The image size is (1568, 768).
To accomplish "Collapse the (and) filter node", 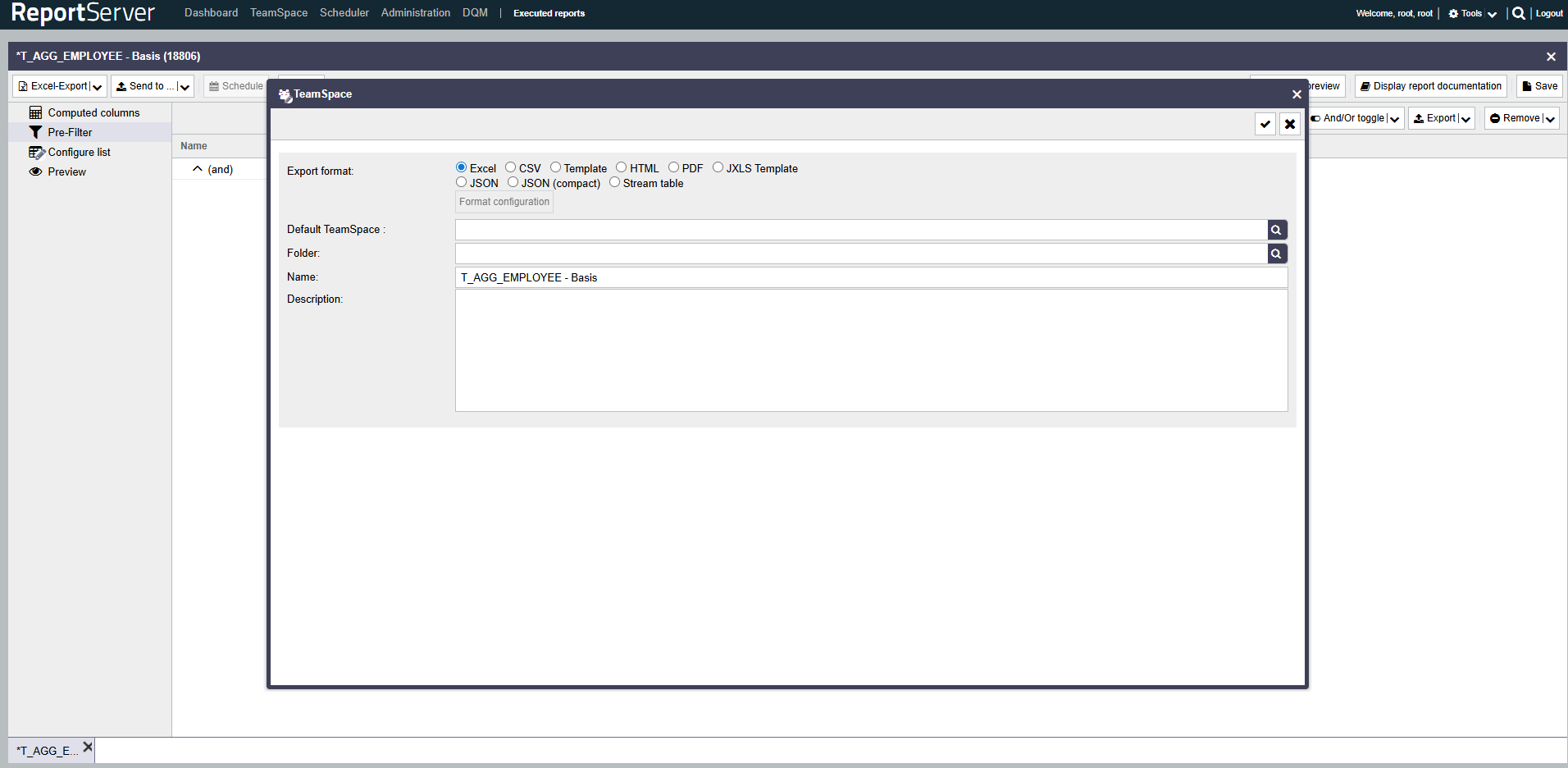I will coord(198,169).
